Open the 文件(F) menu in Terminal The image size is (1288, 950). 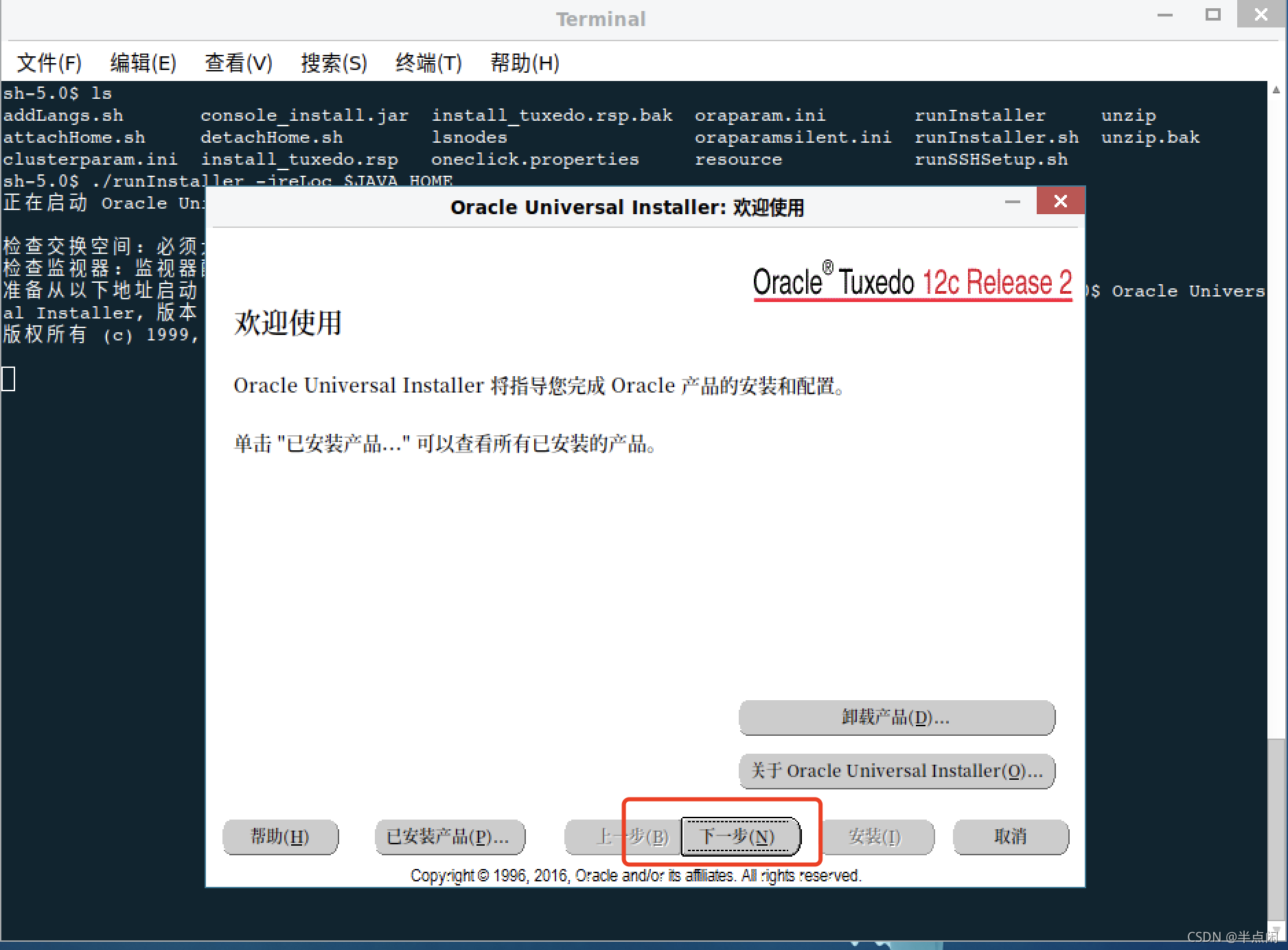pyautogui.click(x=49, y=63)
